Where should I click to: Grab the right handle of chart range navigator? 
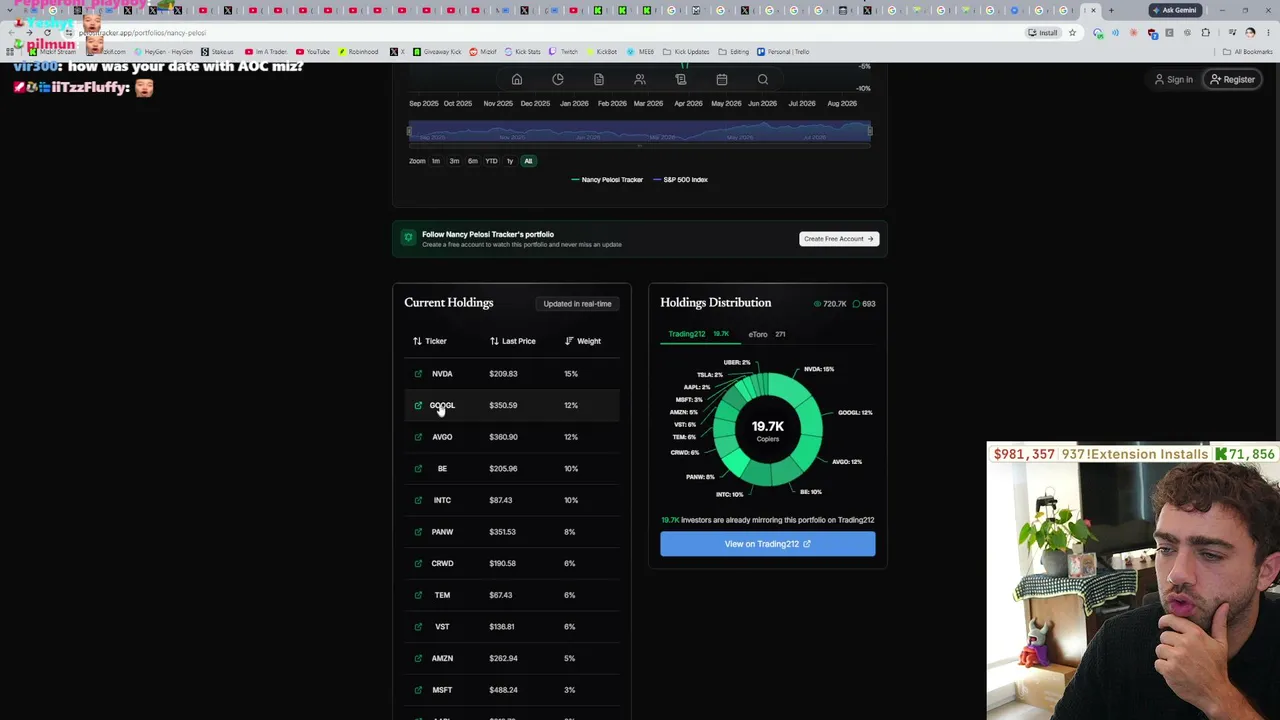pyautogui.click(x=870, y=131)
